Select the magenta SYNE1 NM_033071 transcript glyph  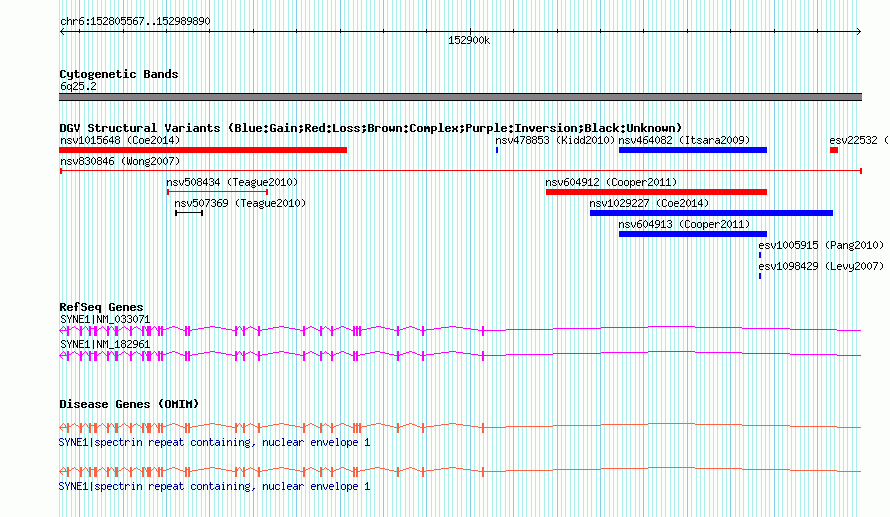pos(460,330)
